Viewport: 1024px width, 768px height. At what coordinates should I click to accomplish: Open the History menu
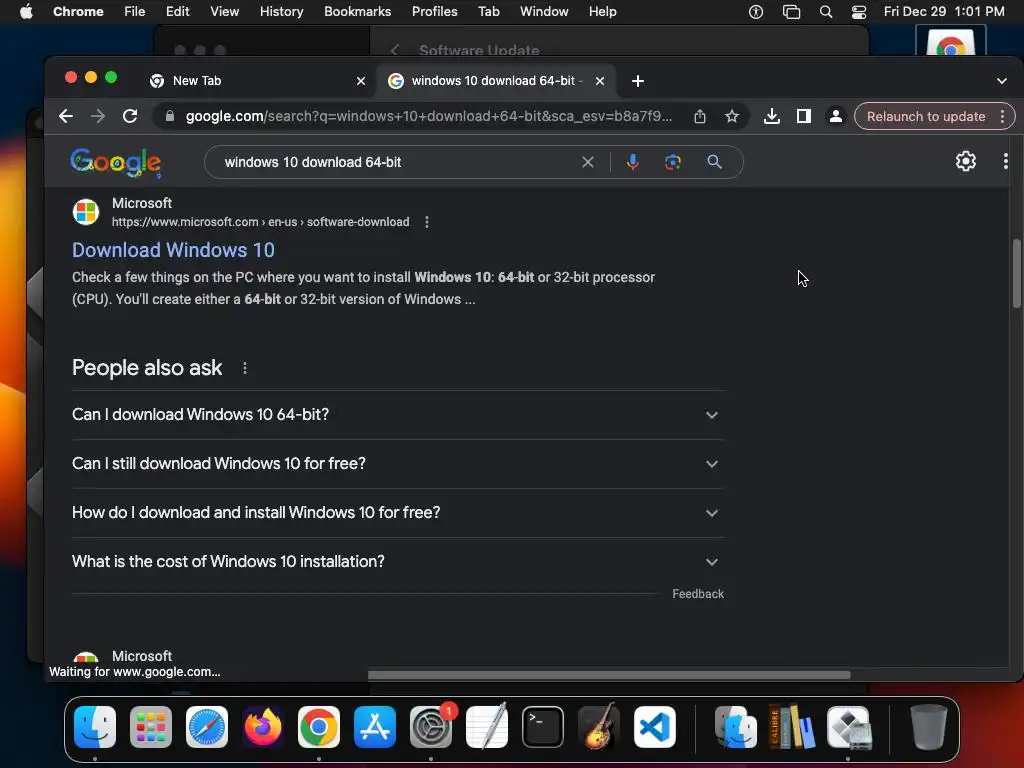281,11
